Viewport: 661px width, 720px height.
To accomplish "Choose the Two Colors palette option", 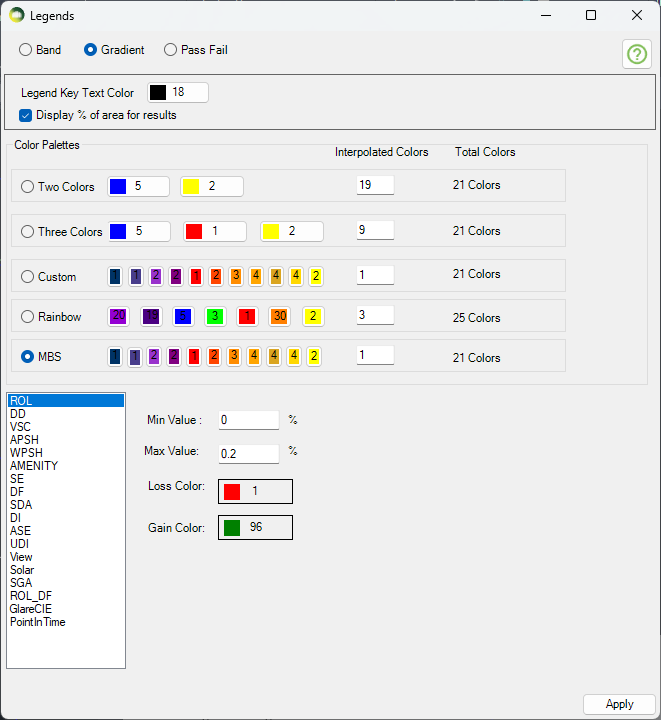I will (58, 186).
